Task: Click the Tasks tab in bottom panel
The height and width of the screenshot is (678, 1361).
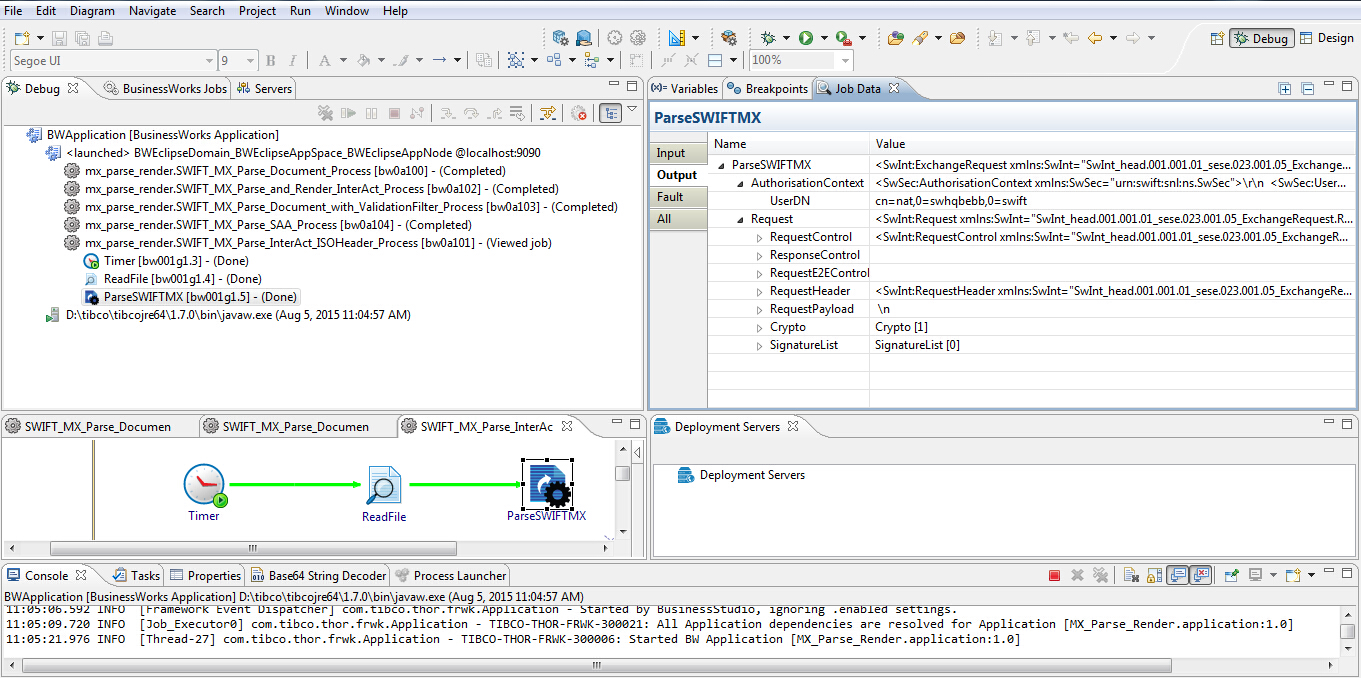Action: [x=136, y=575]
